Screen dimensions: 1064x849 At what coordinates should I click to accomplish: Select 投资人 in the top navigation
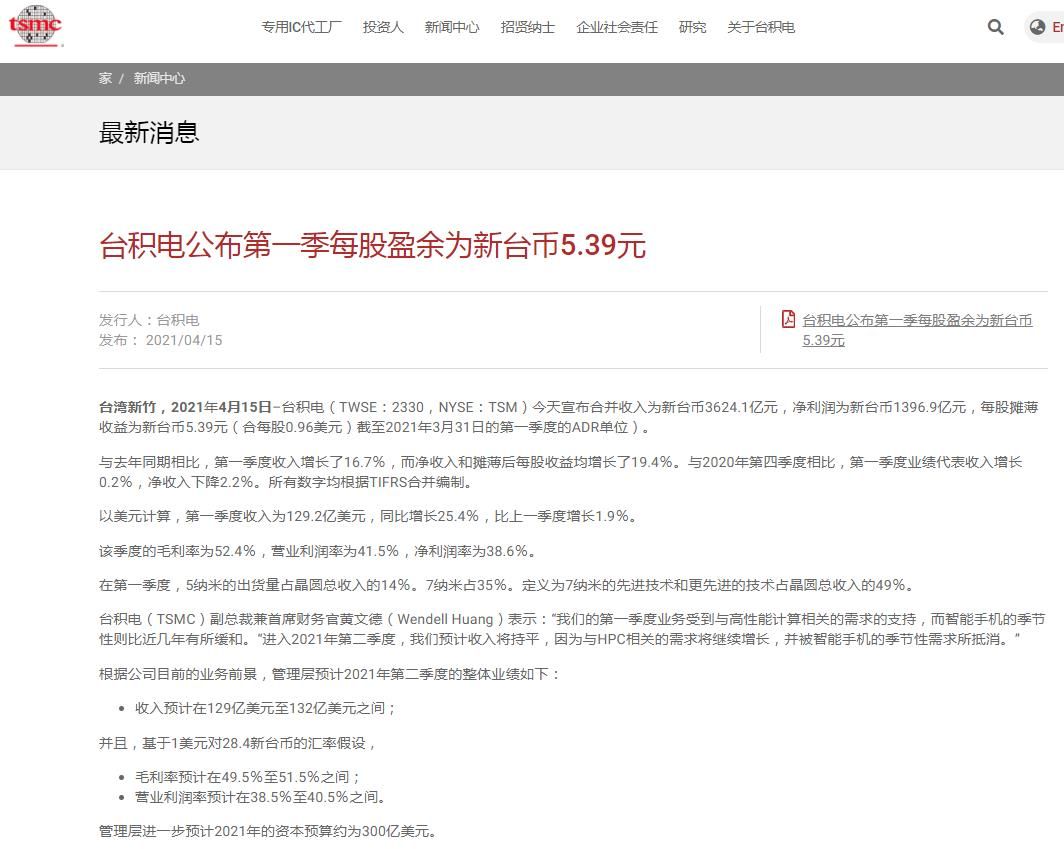point(383,27)
